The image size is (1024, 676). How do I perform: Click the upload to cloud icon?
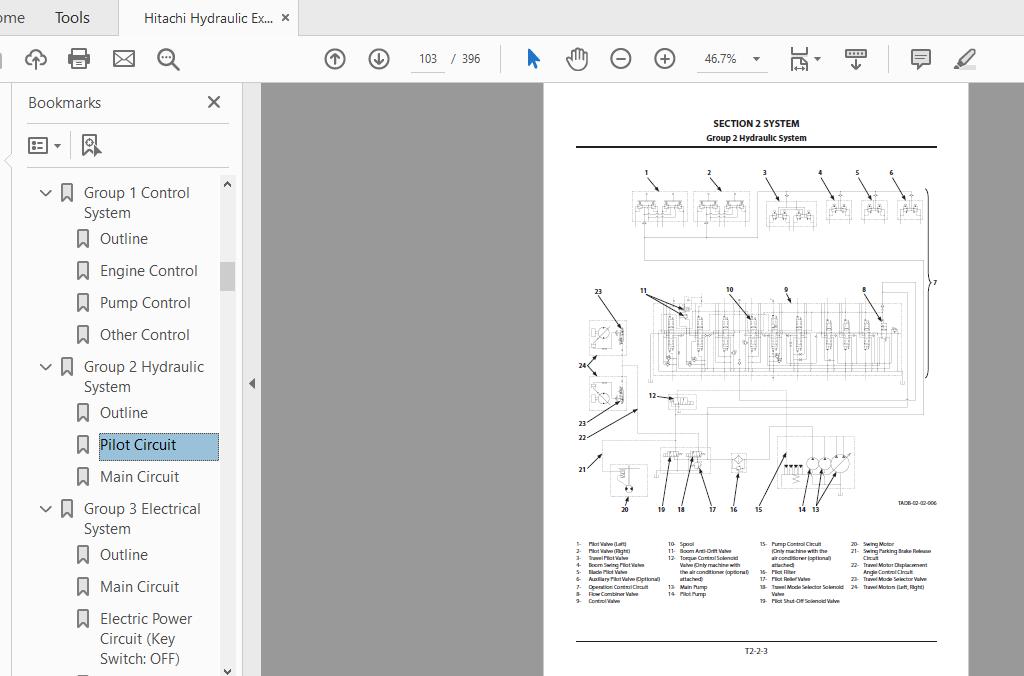click(x=36, y=59)
